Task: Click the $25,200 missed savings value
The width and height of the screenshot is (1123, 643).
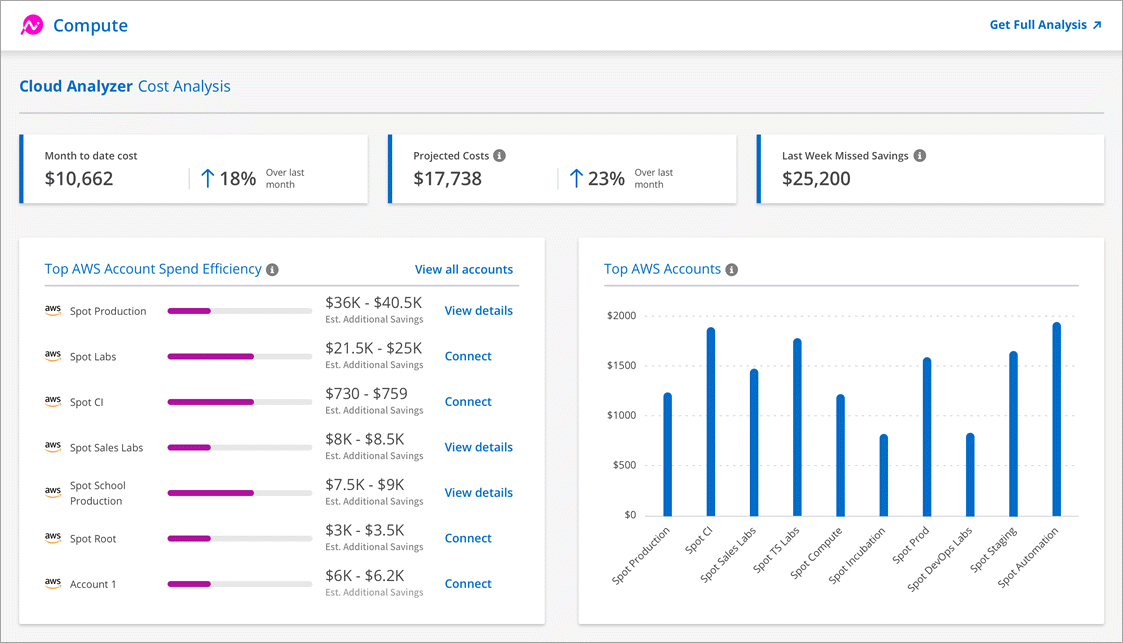Action: point(816,179)
